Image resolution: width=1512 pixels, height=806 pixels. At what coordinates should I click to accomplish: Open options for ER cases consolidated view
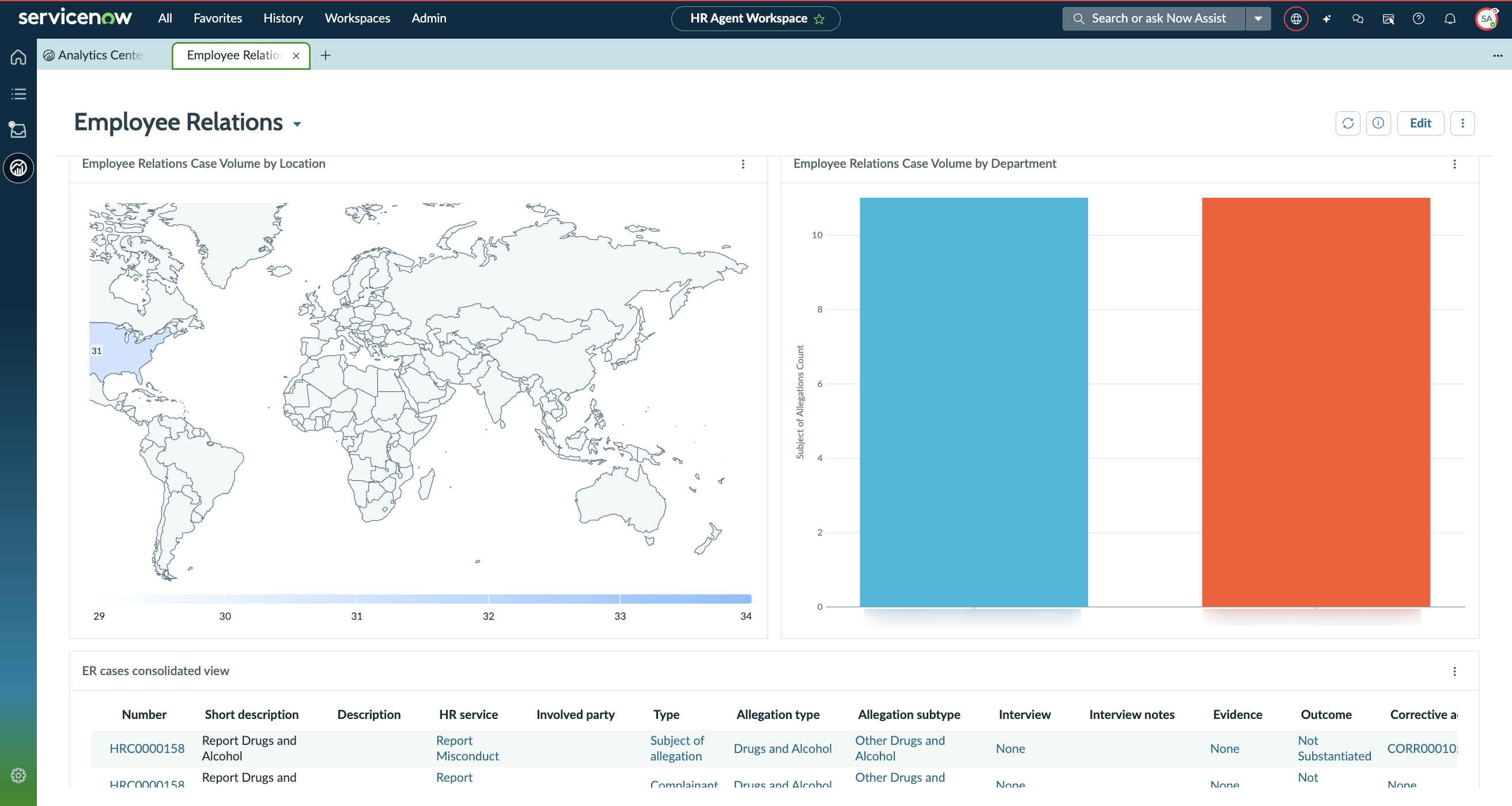[x=1454, y=671]
